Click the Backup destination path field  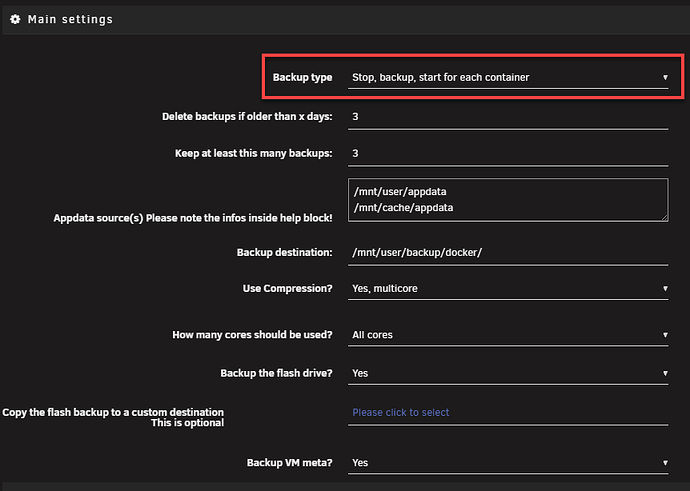pos(508,253)
